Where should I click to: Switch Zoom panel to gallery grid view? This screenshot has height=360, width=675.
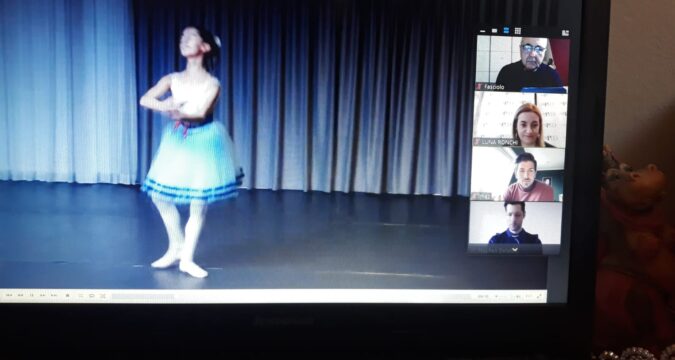click(518, 31)
